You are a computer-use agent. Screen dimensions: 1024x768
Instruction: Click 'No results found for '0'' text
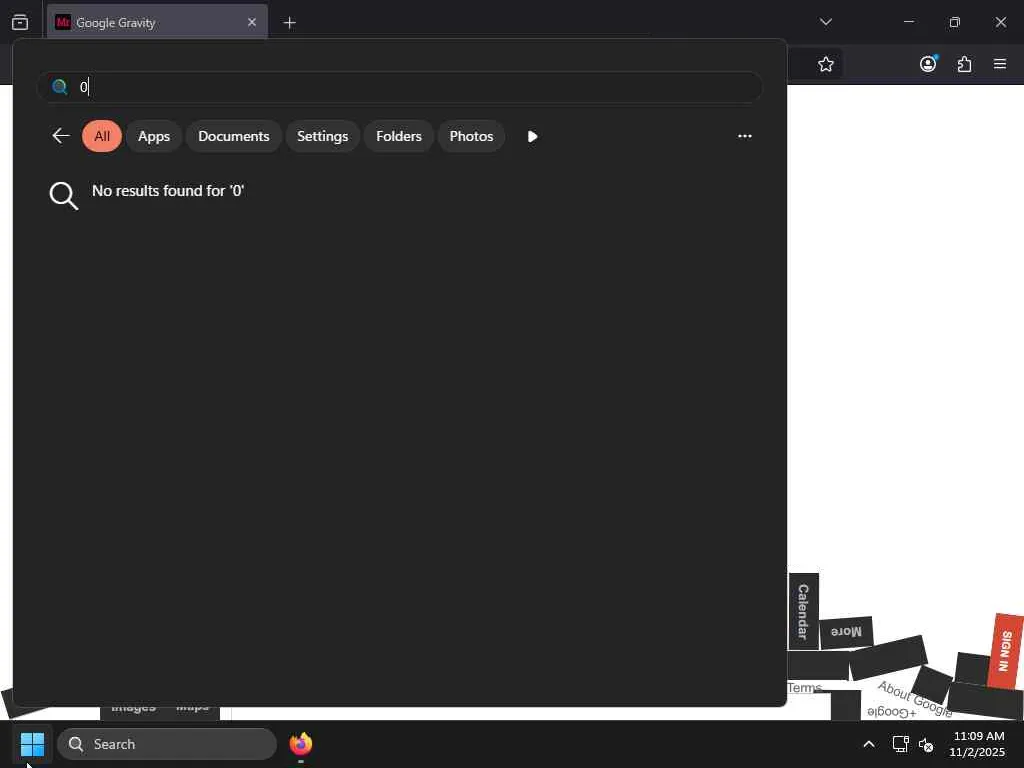click(168, 191)
